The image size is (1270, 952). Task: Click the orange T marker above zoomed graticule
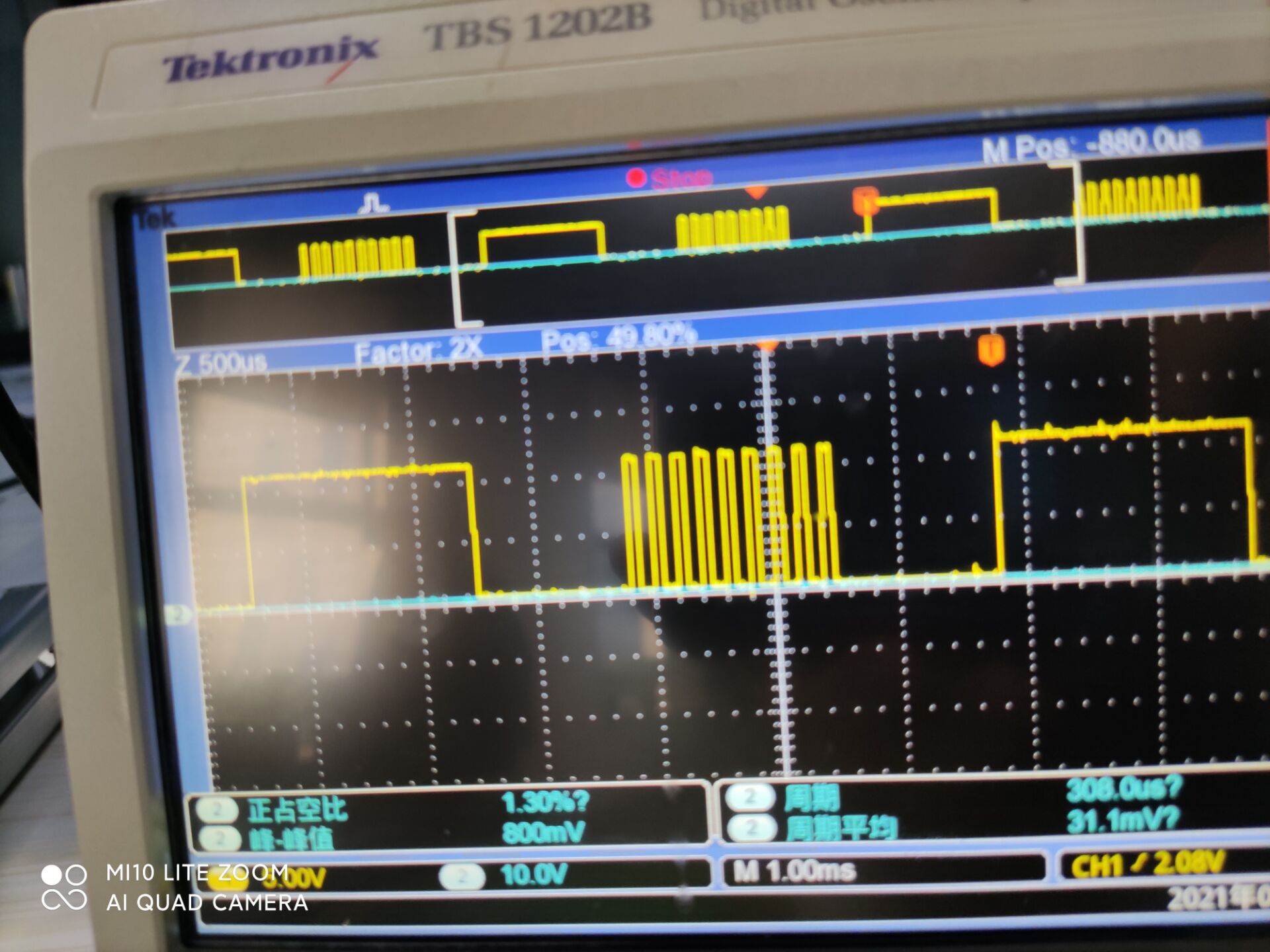[x=990, y=350]
